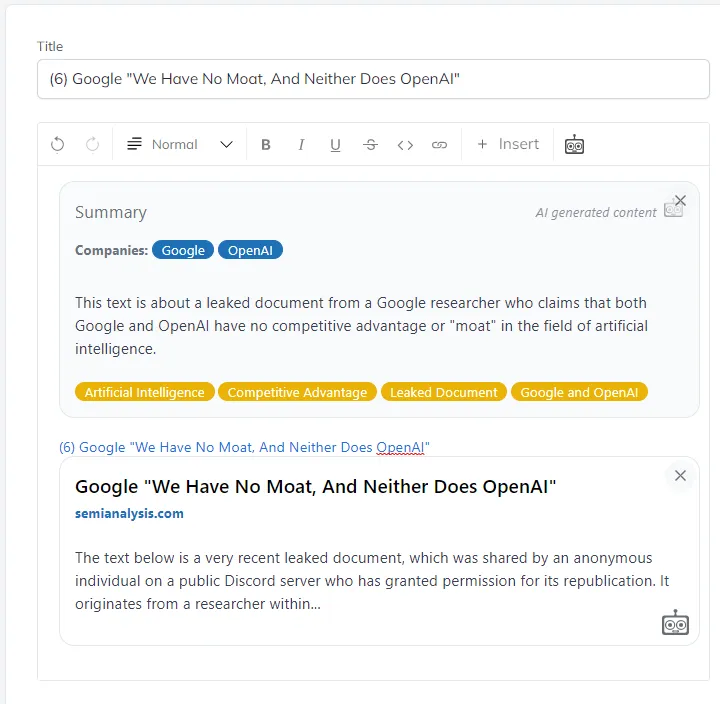Click the undo arrow in the toolbar
This screenshot has height=704, width=720.
[x=58, y=145]
